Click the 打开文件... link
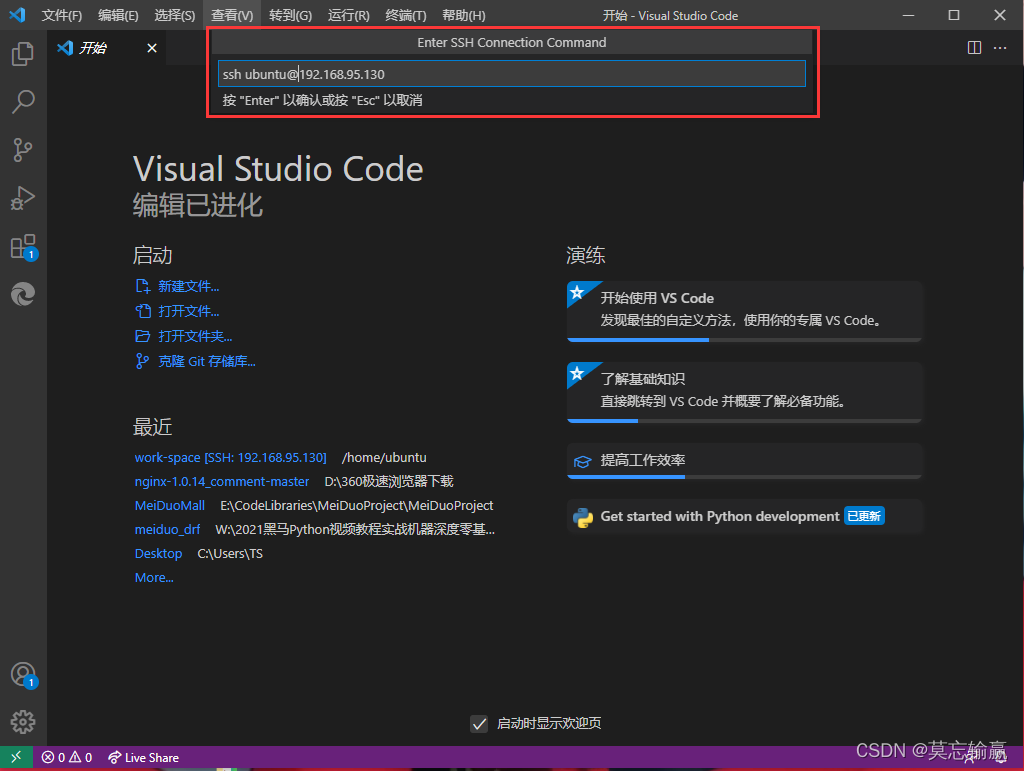 (x=188, y=311)
